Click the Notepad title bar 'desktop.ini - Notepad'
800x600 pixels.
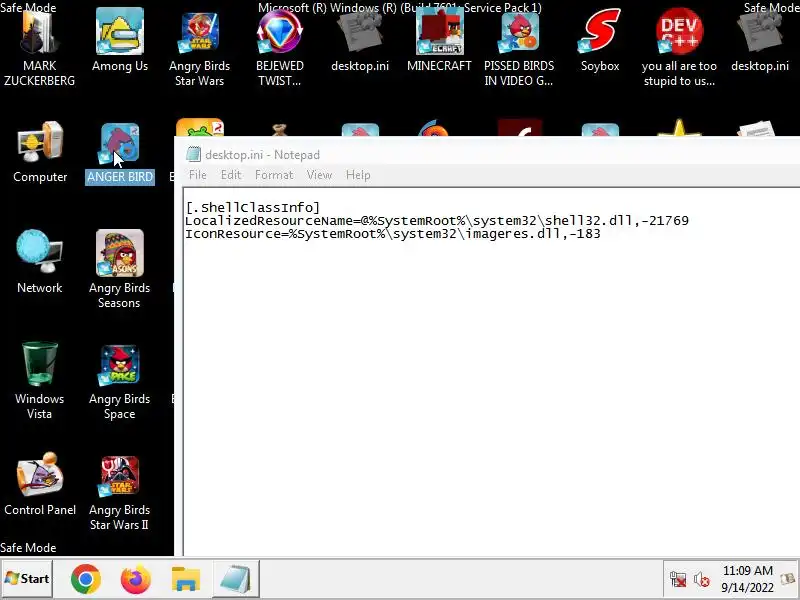(262, 155)
